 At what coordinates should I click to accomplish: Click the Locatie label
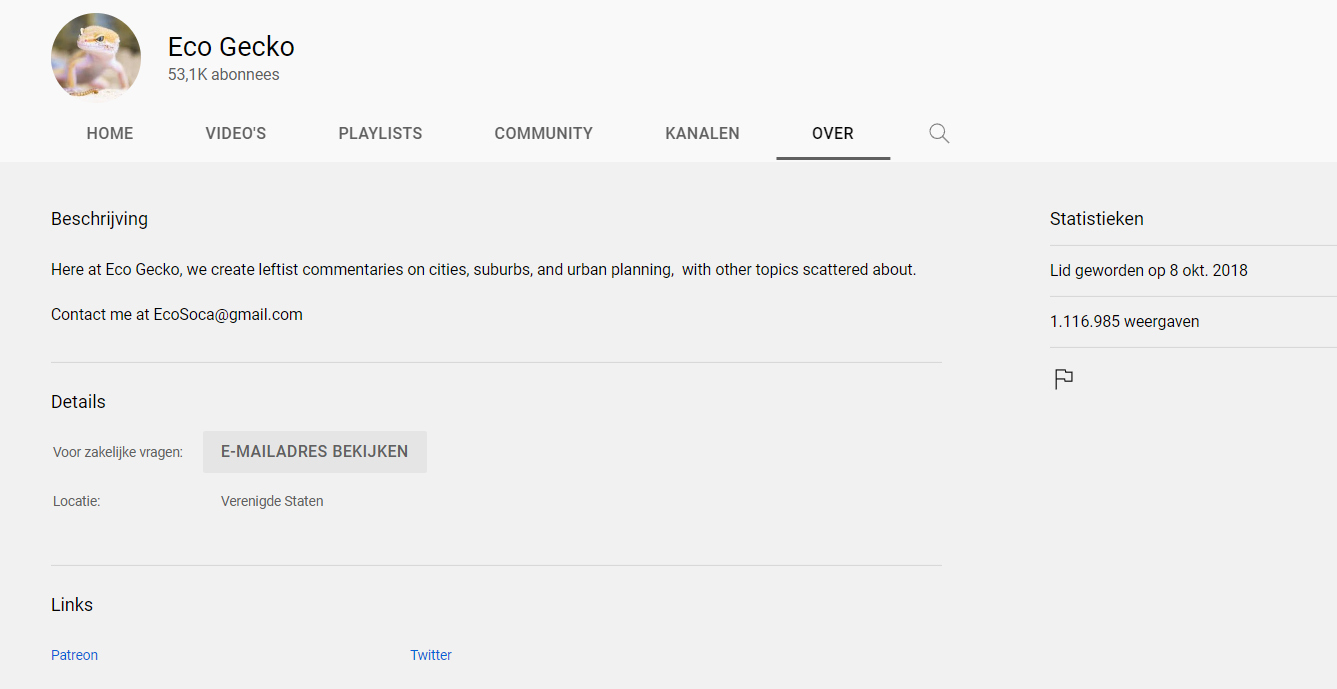pyautogui.click(x=76, y=501)
